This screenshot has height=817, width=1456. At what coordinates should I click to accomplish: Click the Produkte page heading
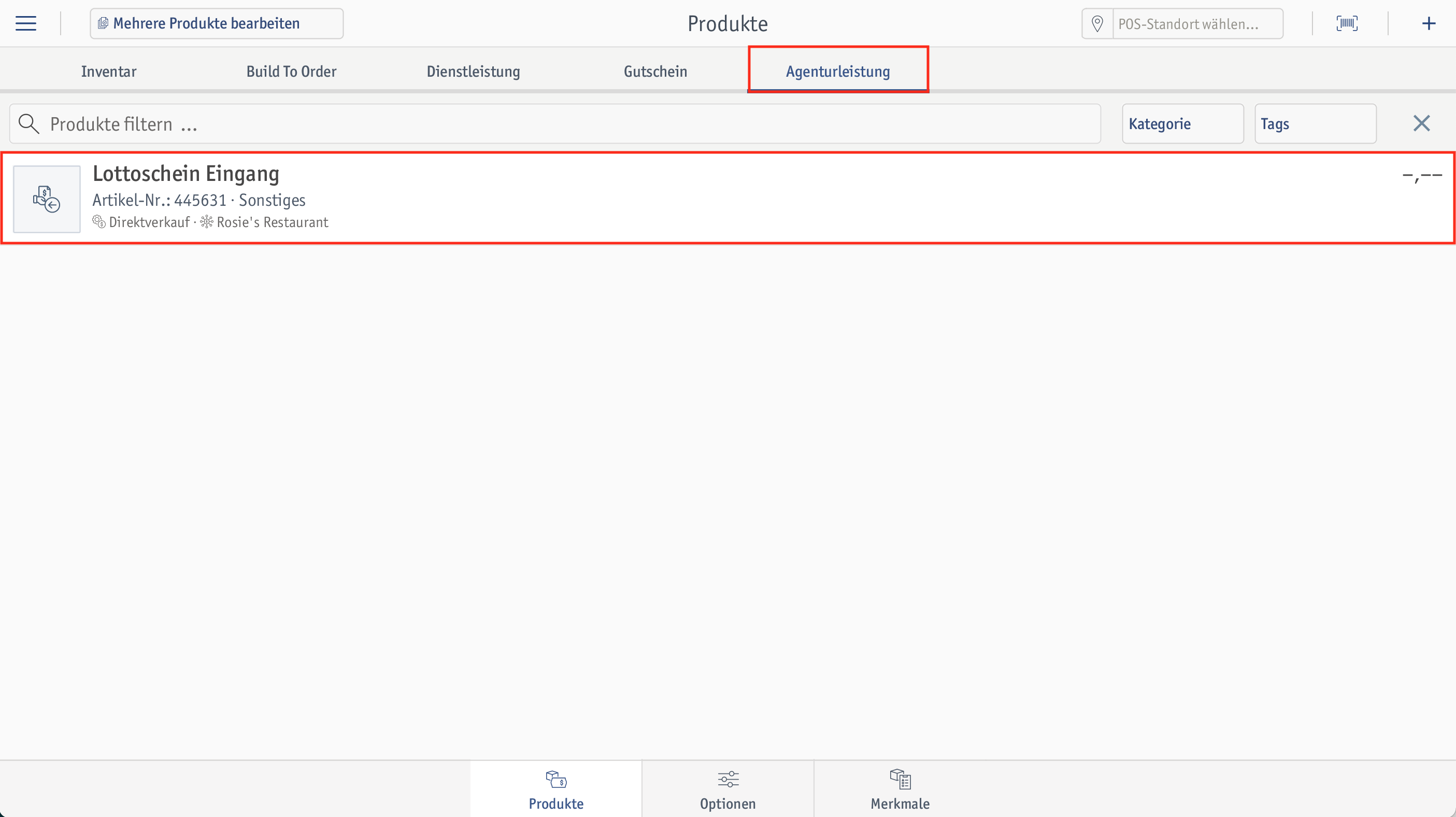tap(727, 24)
